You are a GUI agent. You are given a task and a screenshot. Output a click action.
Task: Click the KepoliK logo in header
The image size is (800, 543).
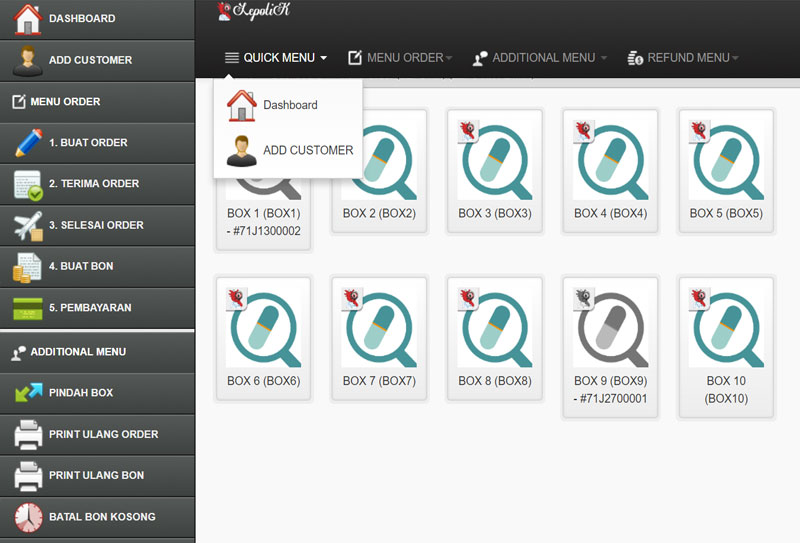[254, 11]
